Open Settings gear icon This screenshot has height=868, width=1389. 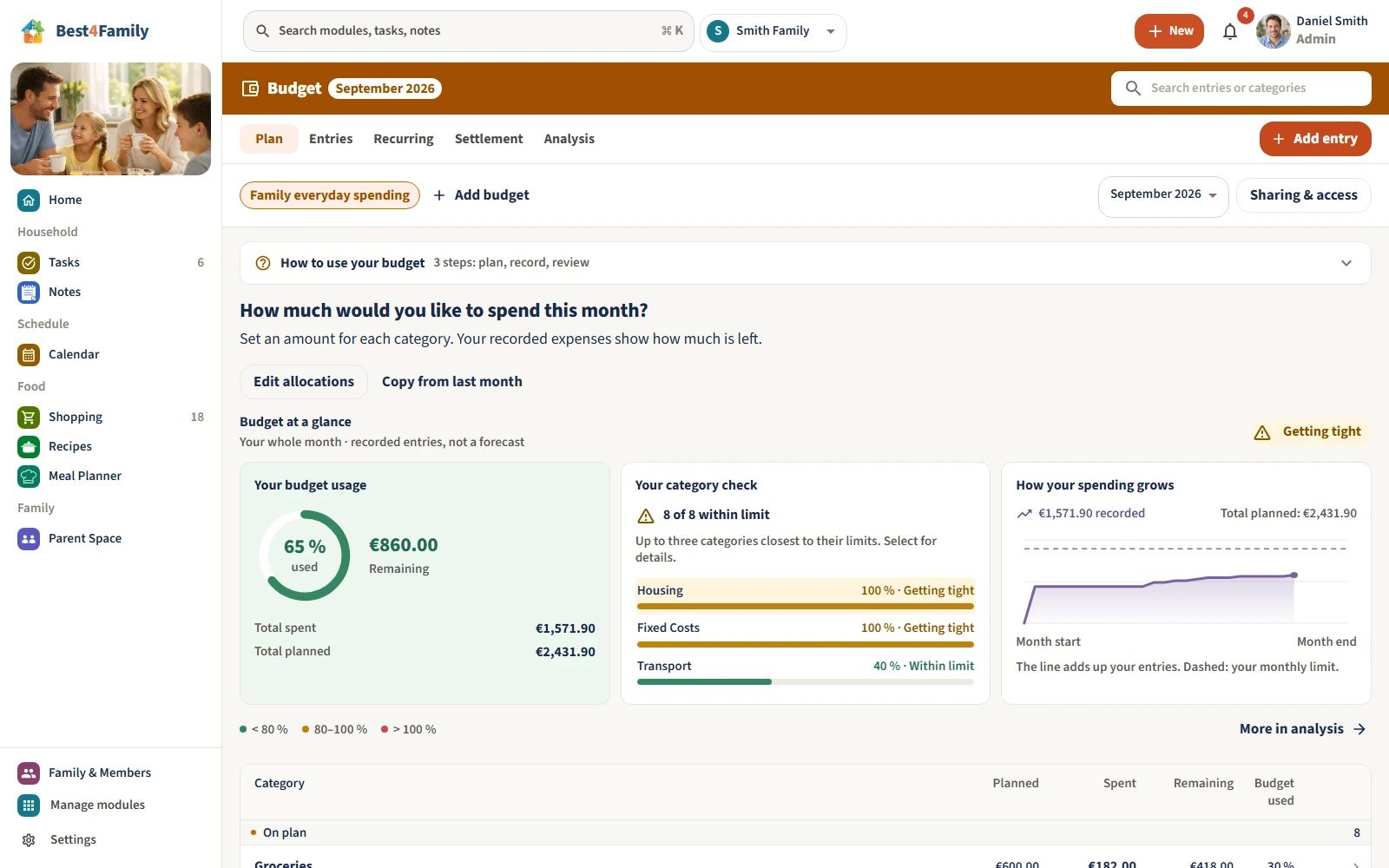click(29, 840)
